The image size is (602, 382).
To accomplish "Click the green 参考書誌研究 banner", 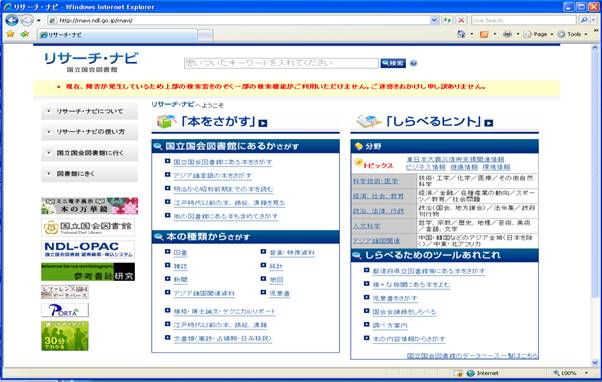I will 88,272.
